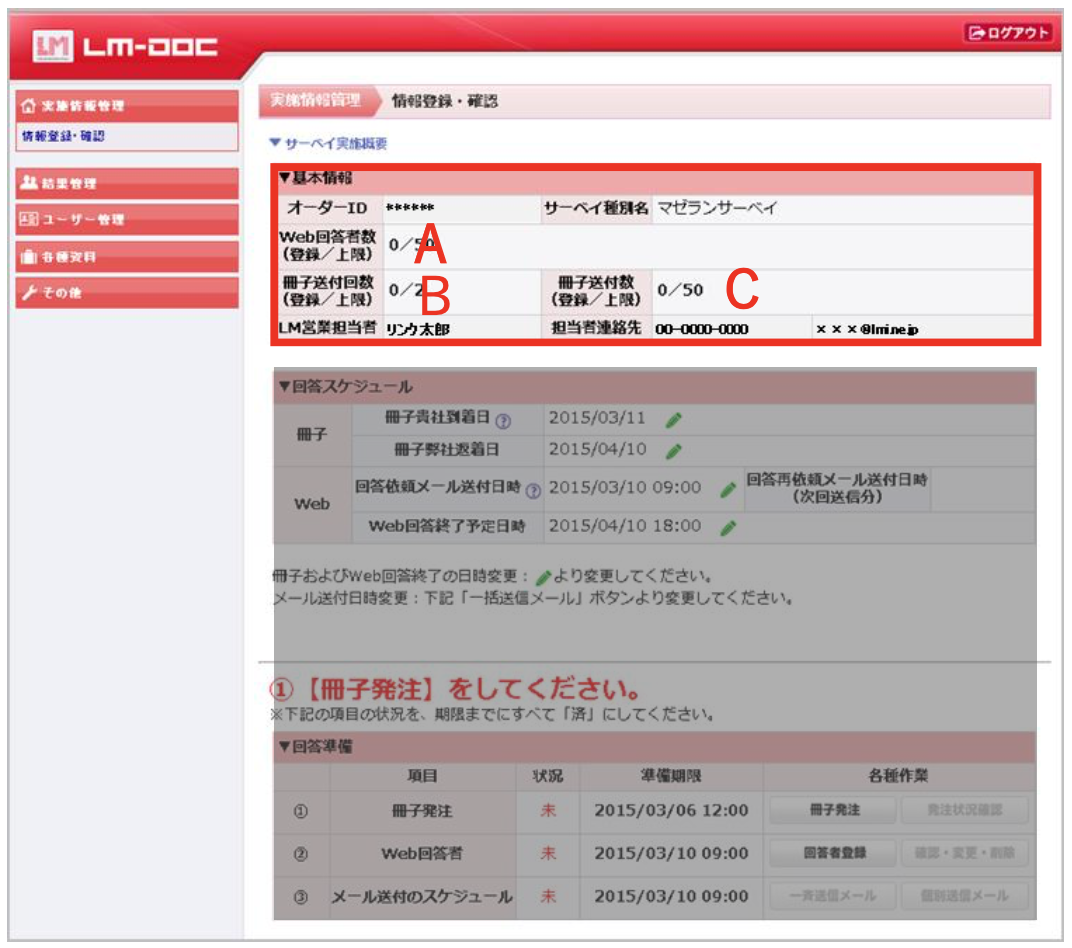Open 結果管理 in the sidebar
Screen dimensions: 1072x948
click(127, 184)
